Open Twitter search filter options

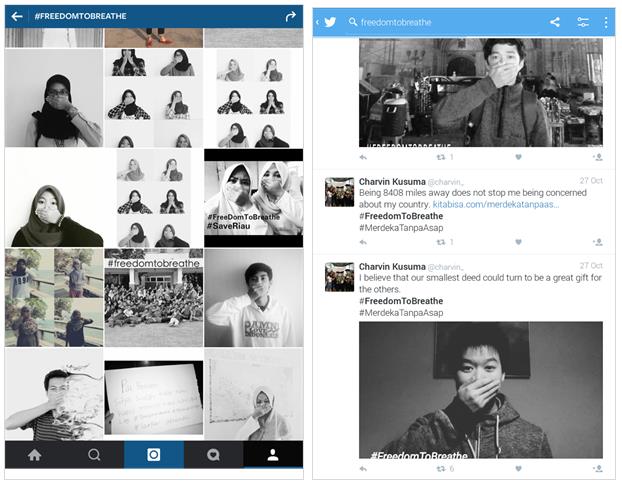(581, 22)
